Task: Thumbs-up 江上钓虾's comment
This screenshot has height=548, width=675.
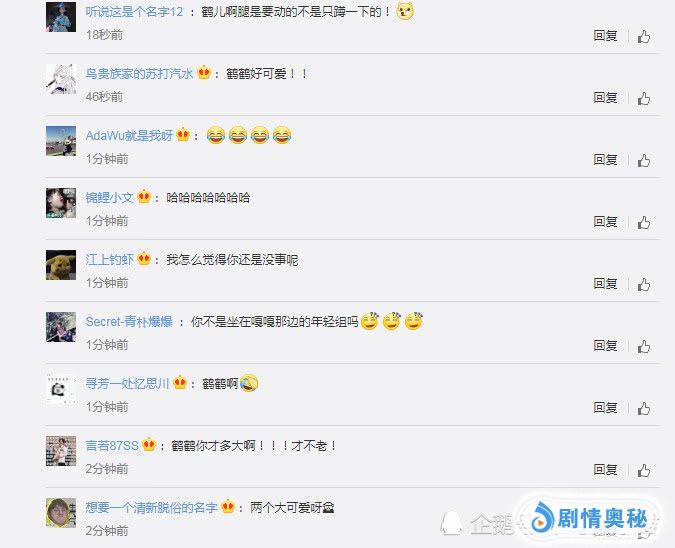Action: pos(644,285)
